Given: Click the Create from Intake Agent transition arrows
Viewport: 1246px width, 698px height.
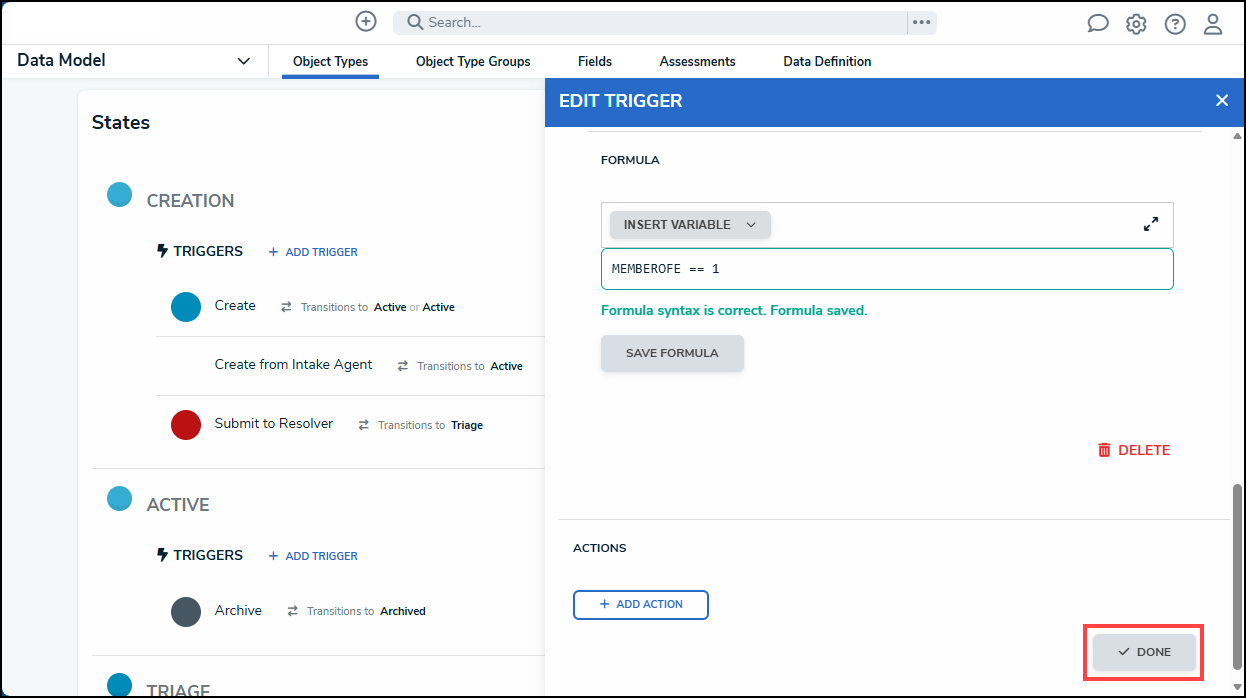Looking at the screenshot, I should (403, 366).
